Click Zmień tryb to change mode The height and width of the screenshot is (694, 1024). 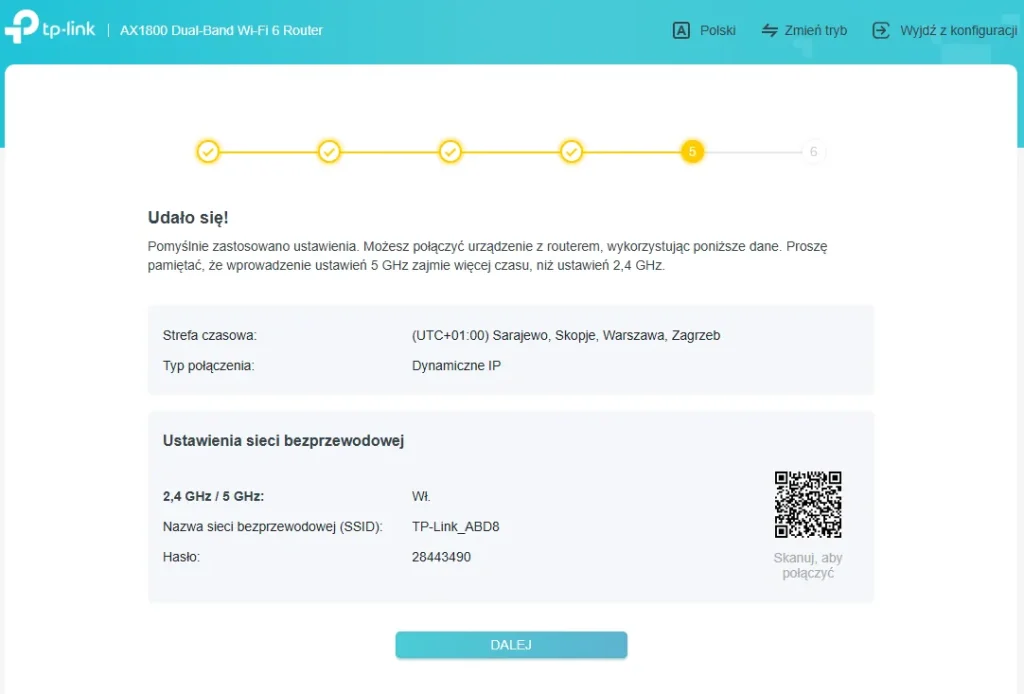pos(816,31)
